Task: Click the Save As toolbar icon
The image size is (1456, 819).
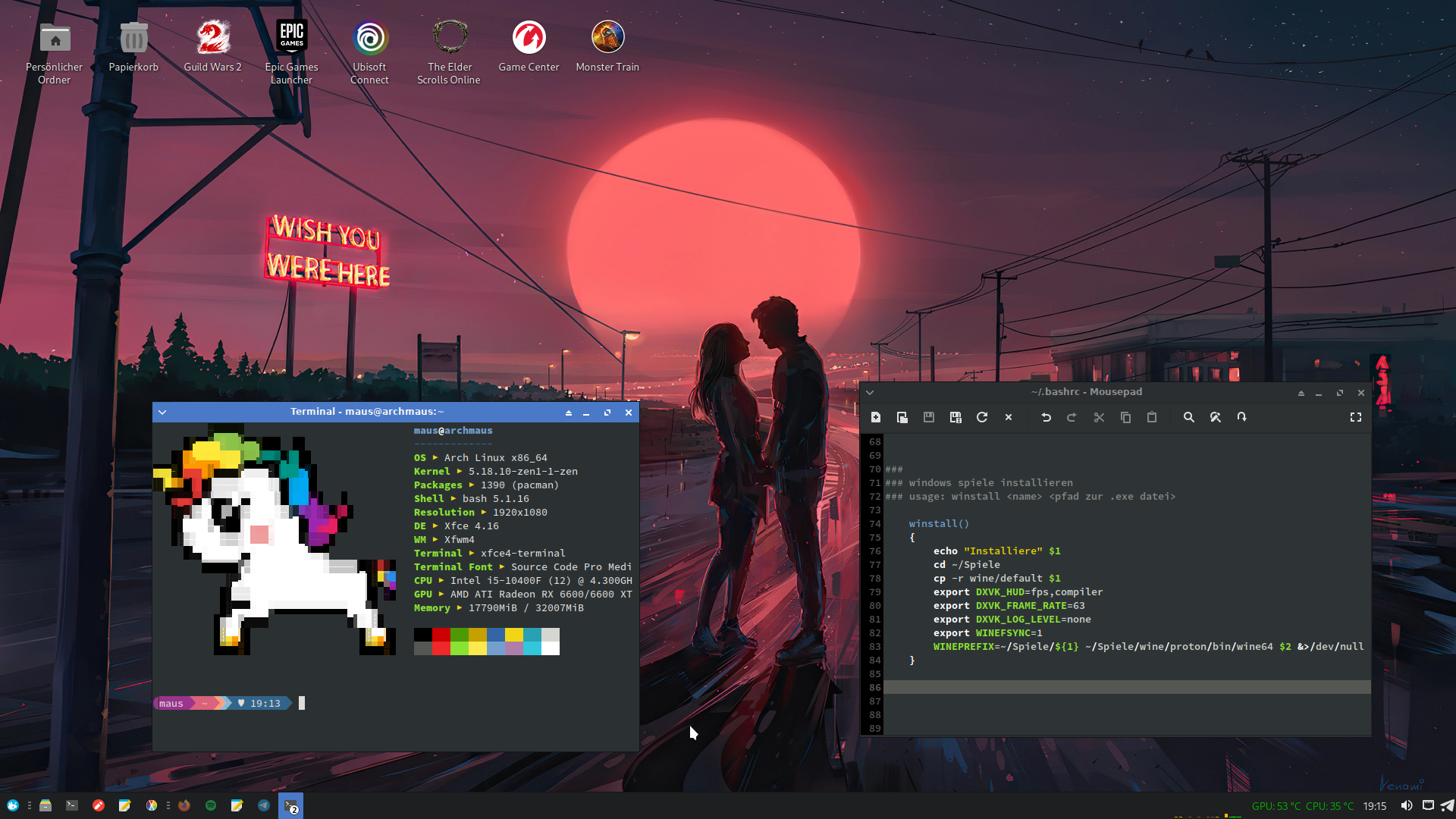Action: [955, 417]
